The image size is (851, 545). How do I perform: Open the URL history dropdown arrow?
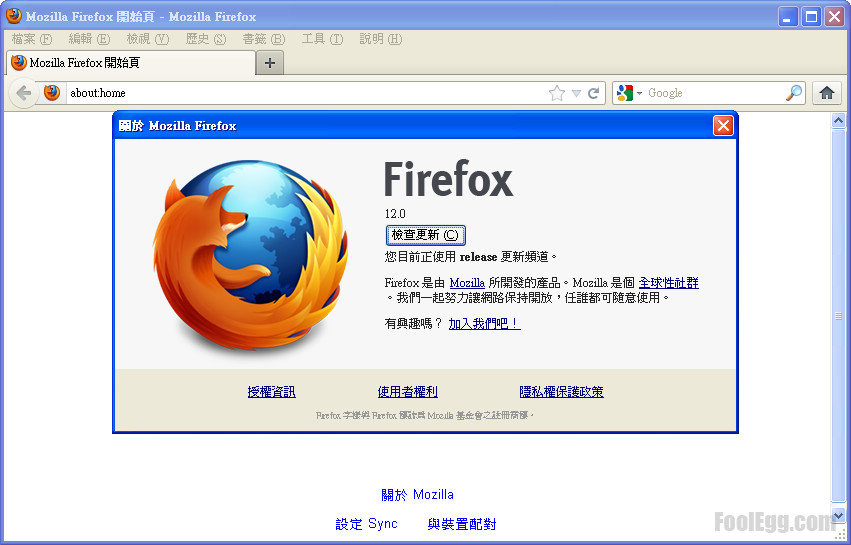point(576,94)
